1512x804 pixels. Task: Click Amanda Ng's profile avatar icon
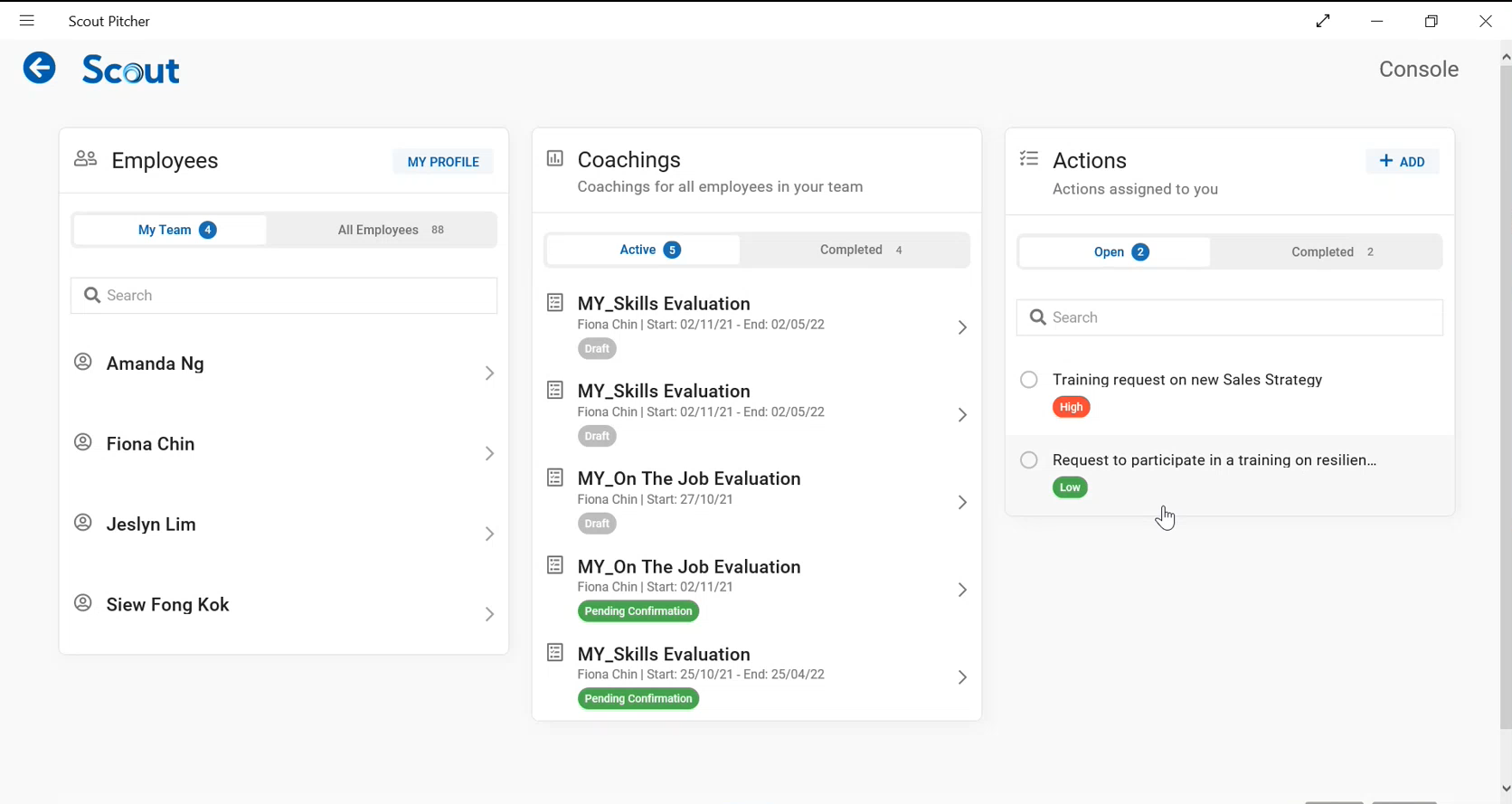[83, 362]
